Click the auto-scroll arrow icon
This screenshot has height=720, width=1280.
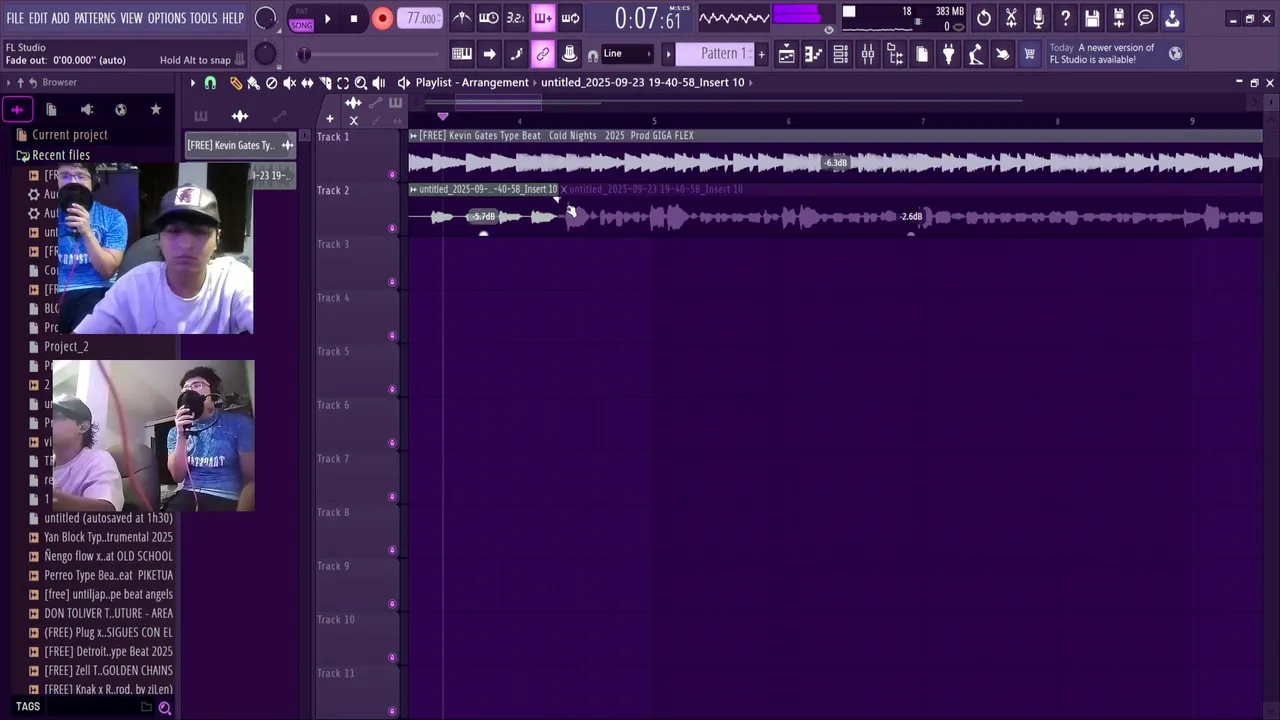click(489, 54)
